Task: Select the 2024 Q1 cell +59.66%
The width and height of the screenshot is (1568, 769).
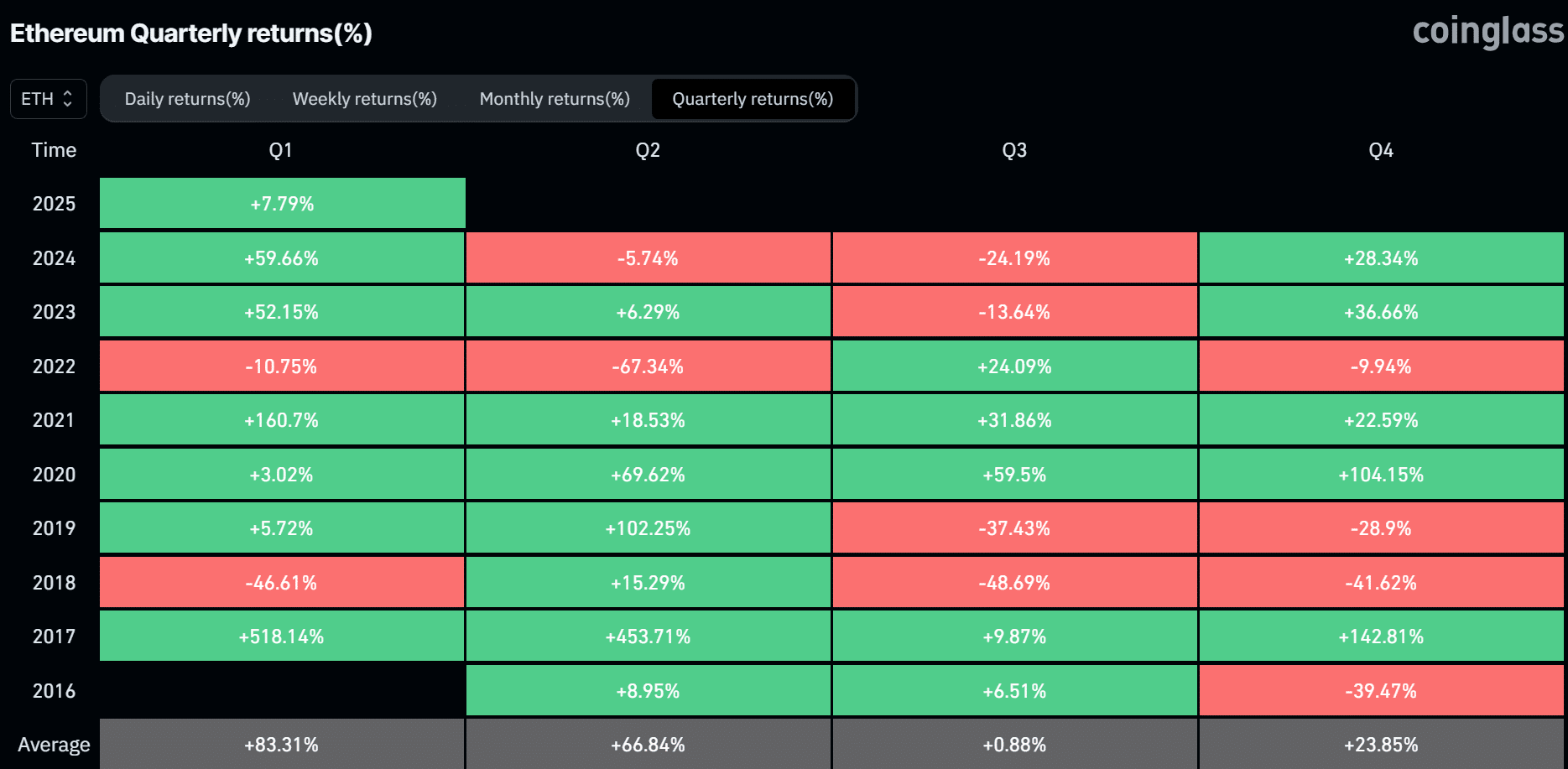Action: pos(282,257)
